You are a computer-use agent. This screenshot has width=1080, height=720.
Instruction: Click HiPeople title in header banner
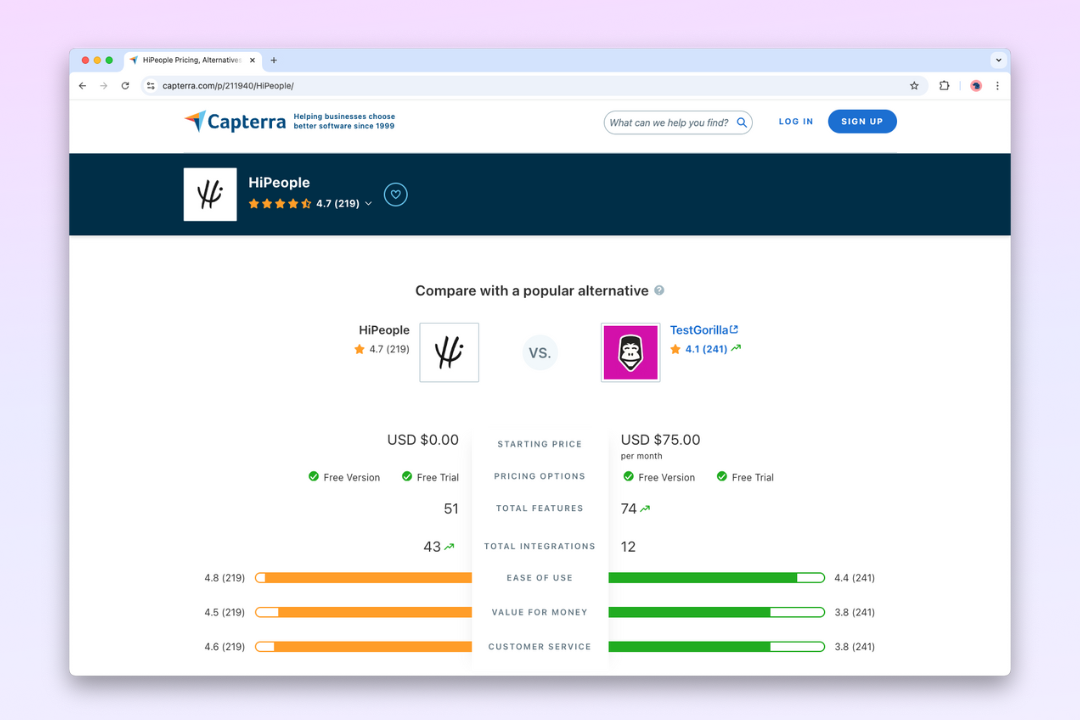(279, 183)
